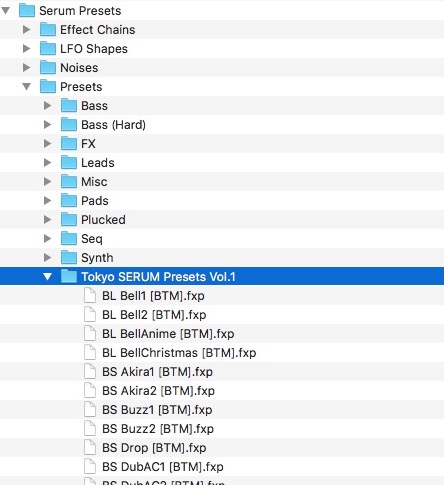This screenshot has height=485, width=444.
Task: Expand the Plucked folder triangle
Action: (x=48, y=220)
